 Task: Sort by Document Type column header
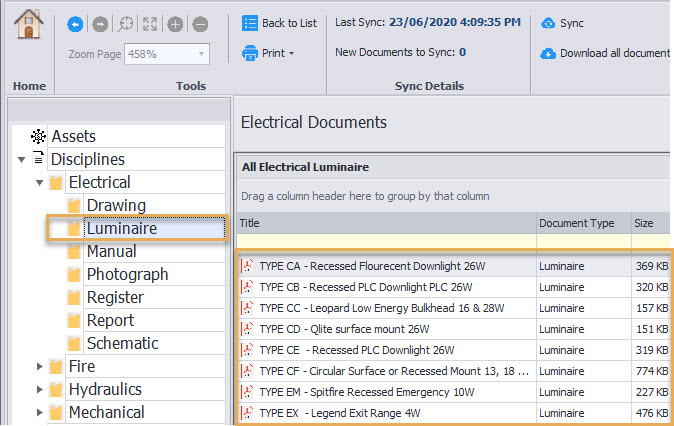[x=584, y=223]
